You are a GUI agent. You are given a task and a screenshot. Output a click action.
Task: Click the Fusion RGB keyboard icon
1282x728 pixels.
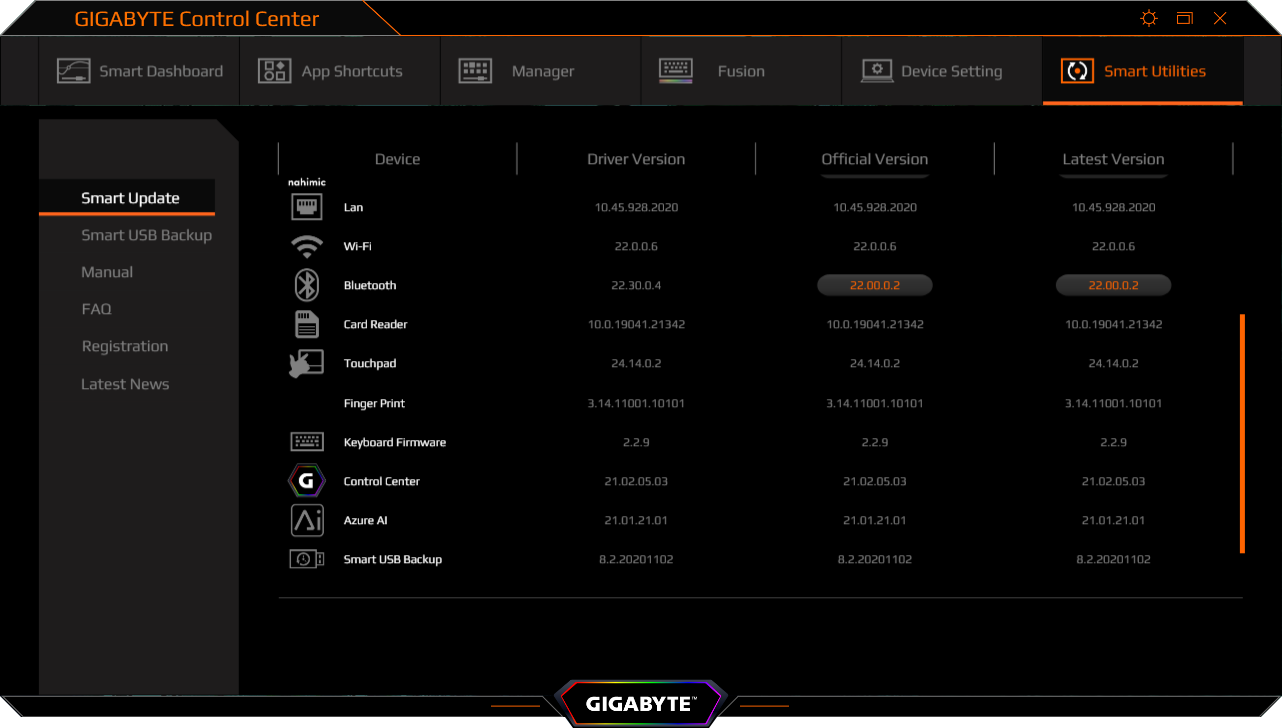point(676,71)
